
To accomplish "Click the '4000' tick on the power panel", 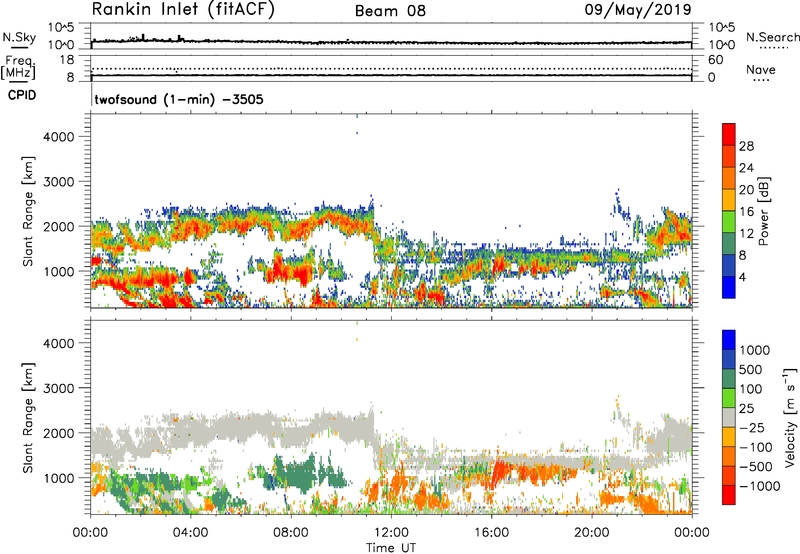I will [x=59, y=137].
